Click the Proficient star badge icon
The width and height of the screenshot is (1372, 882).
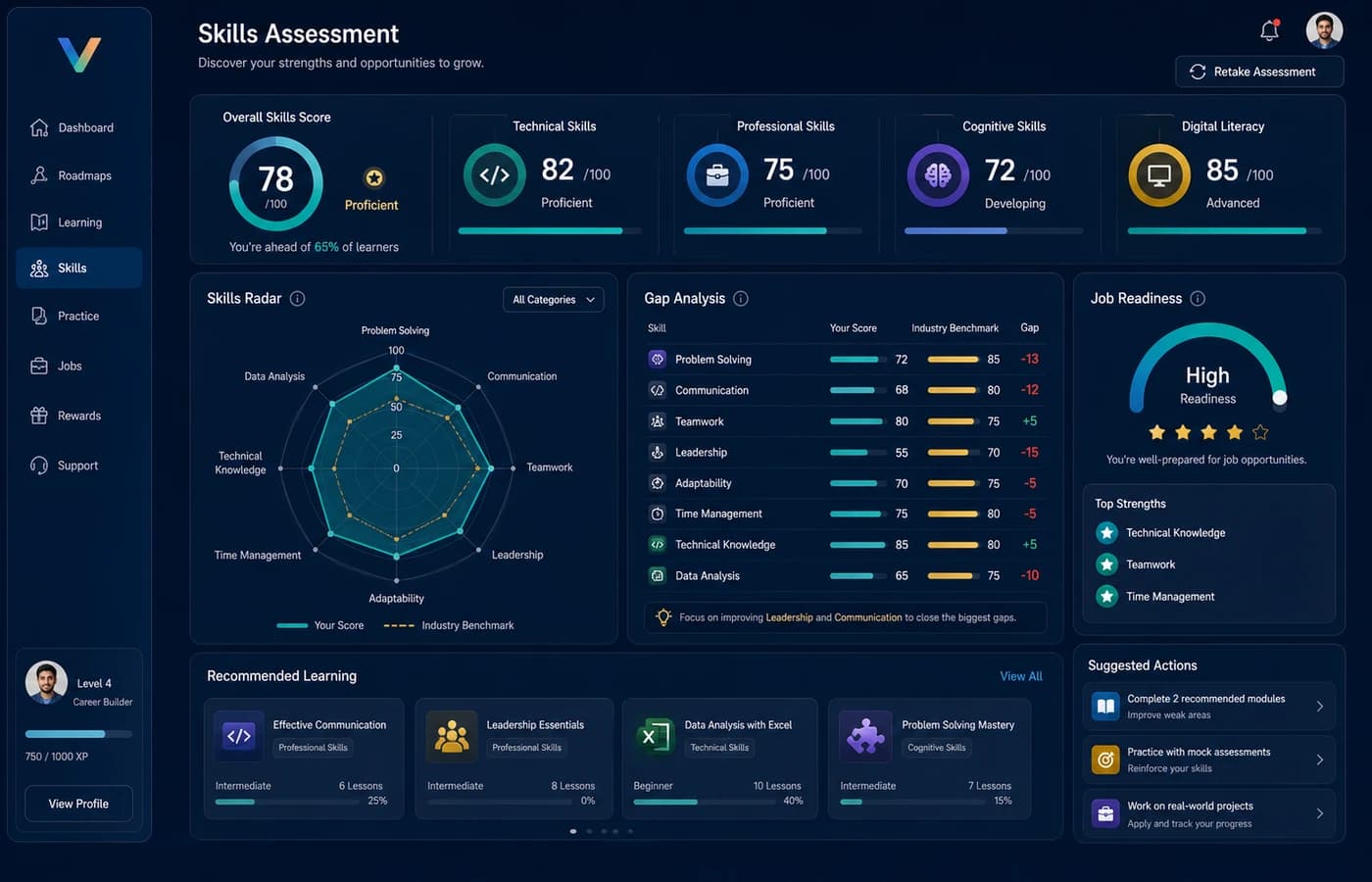(x=373, y=178)
